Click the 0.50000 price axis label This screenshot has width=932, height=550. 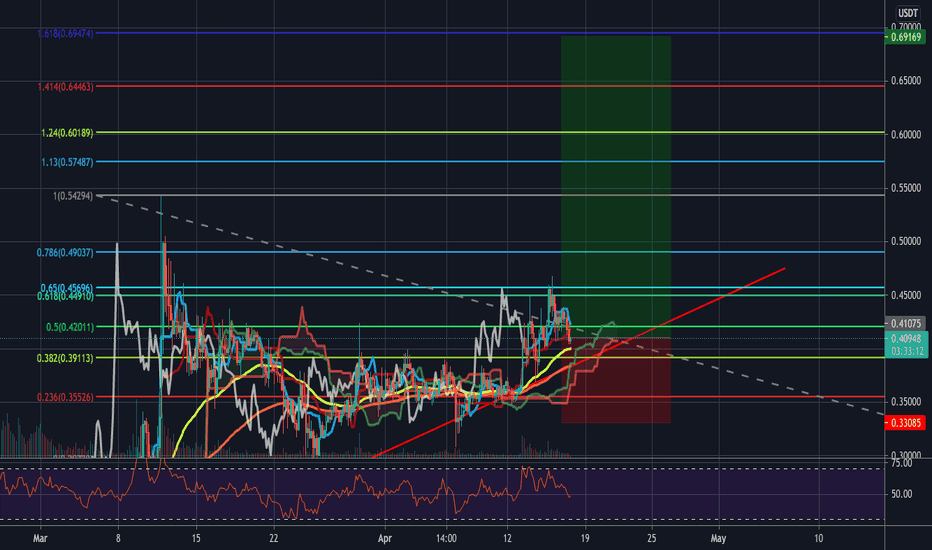906,241
